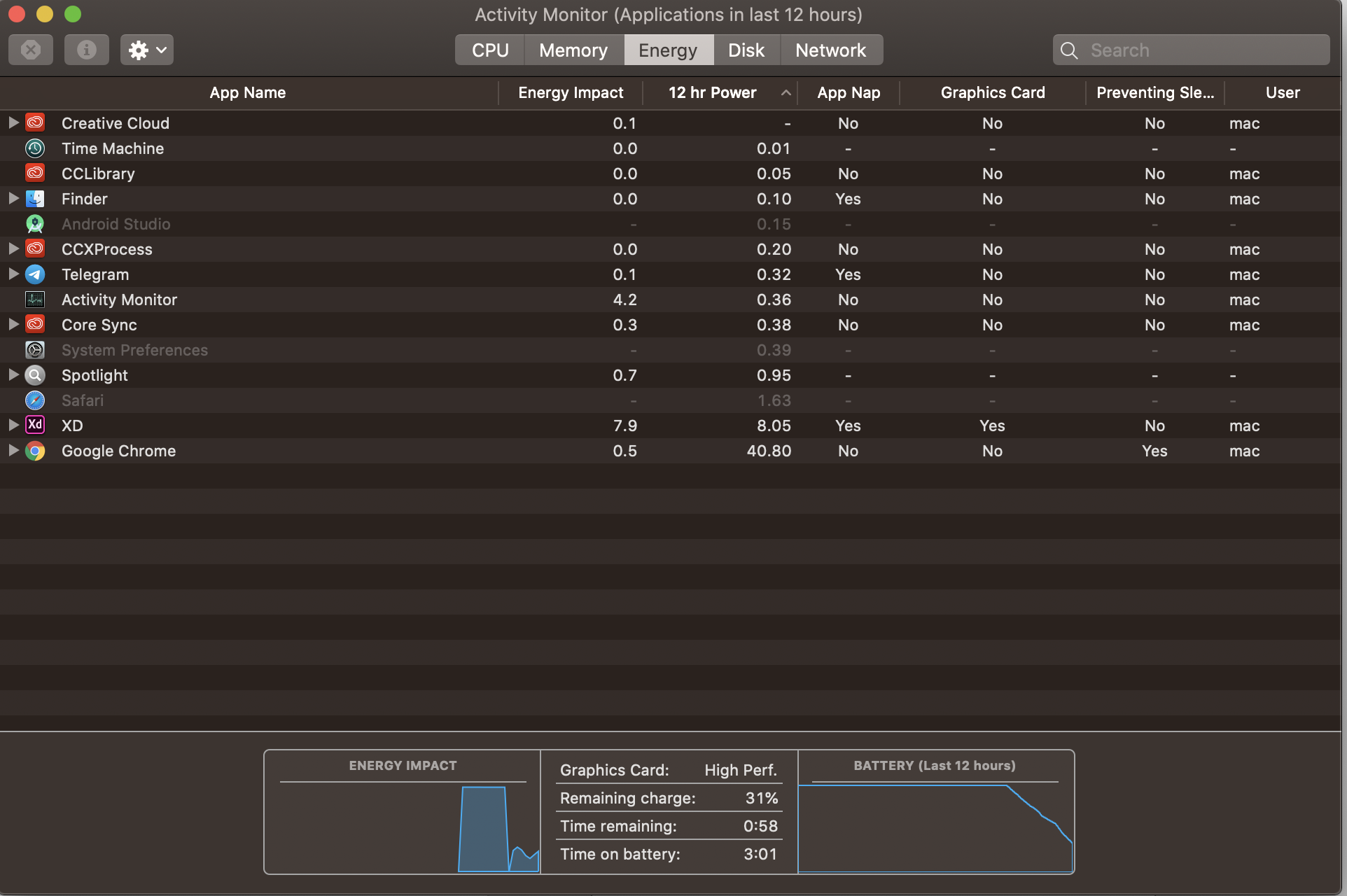Viewport: 1347px width, 896px height.
Task: Sort by the App Nap column header
Action: 848,92
